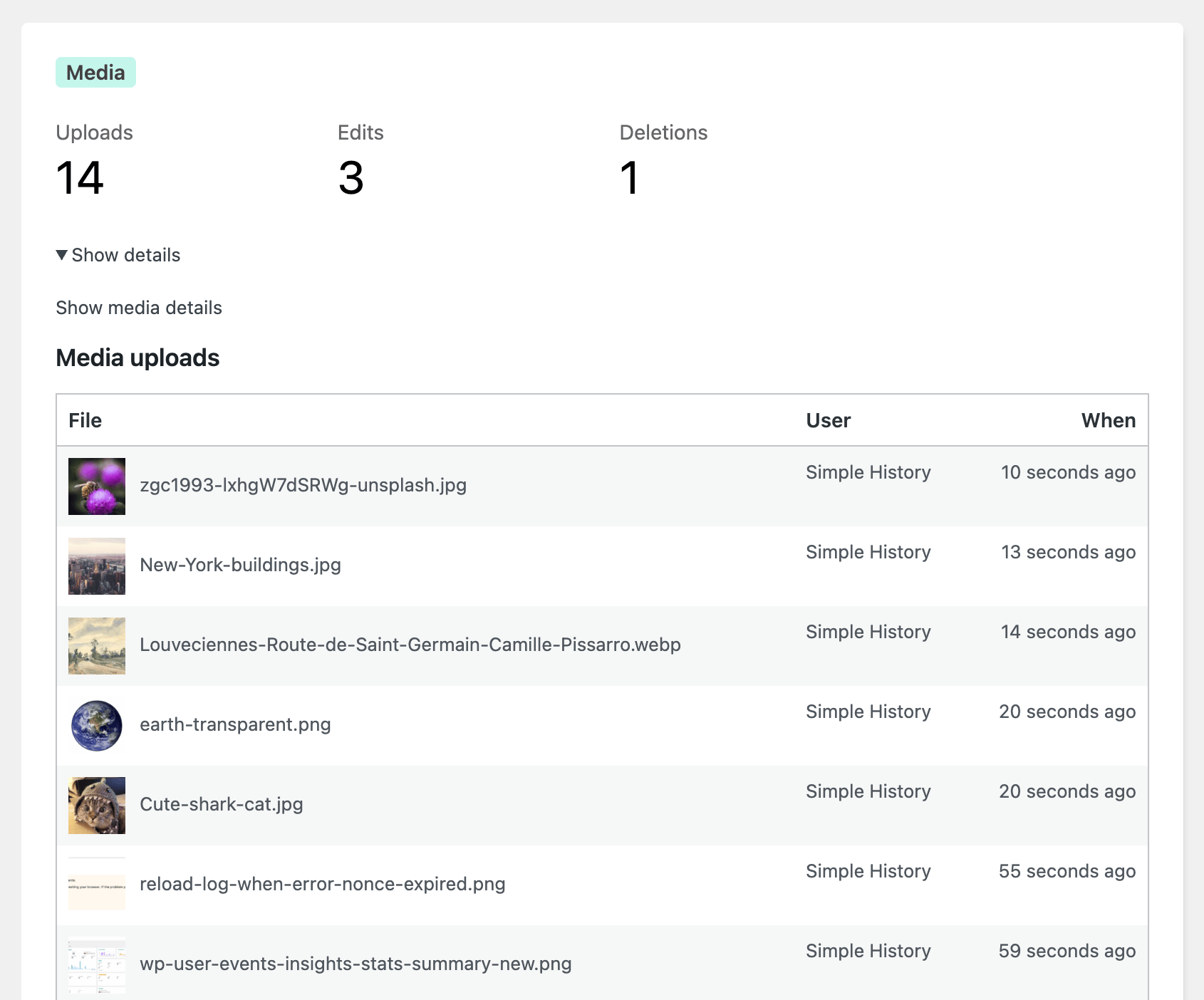
Task: Sort by the User column header
Action: click(828, 420)
